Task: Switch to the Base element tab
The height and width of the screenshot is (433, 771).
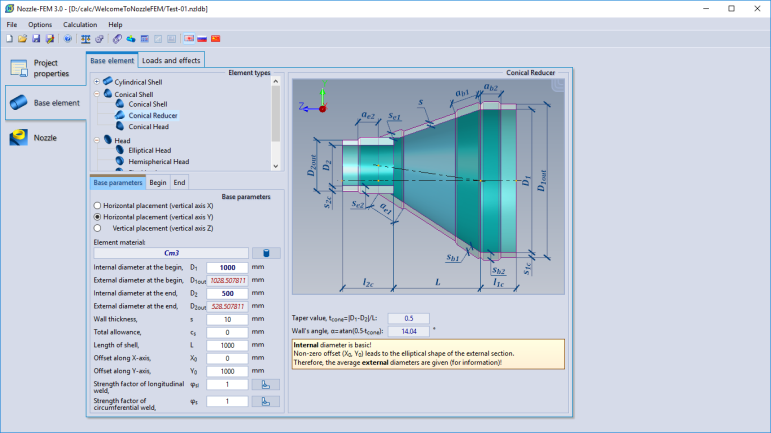Action: click(x=112, y=60)
